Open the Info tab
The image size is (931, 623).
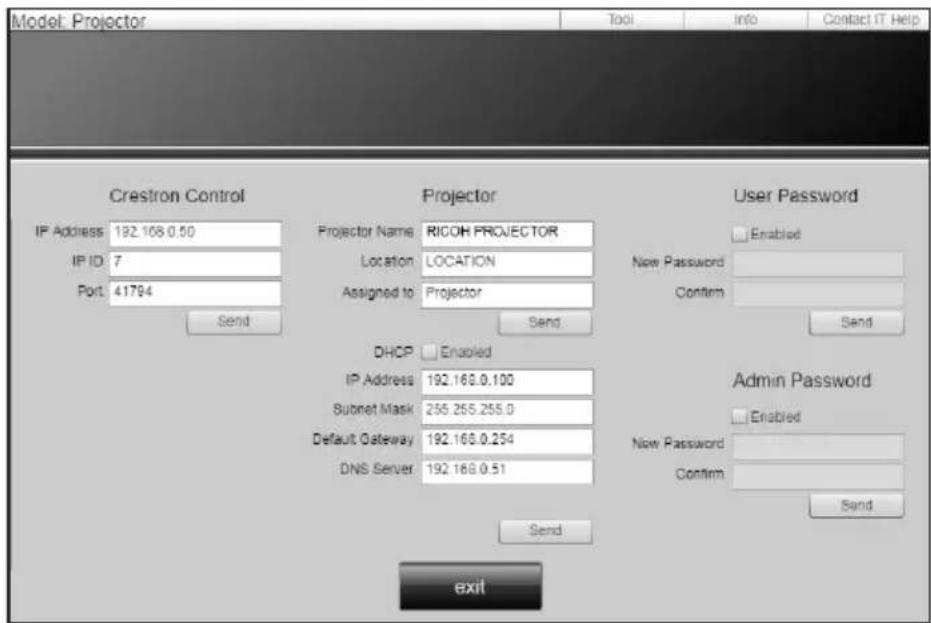click(745, 20)
